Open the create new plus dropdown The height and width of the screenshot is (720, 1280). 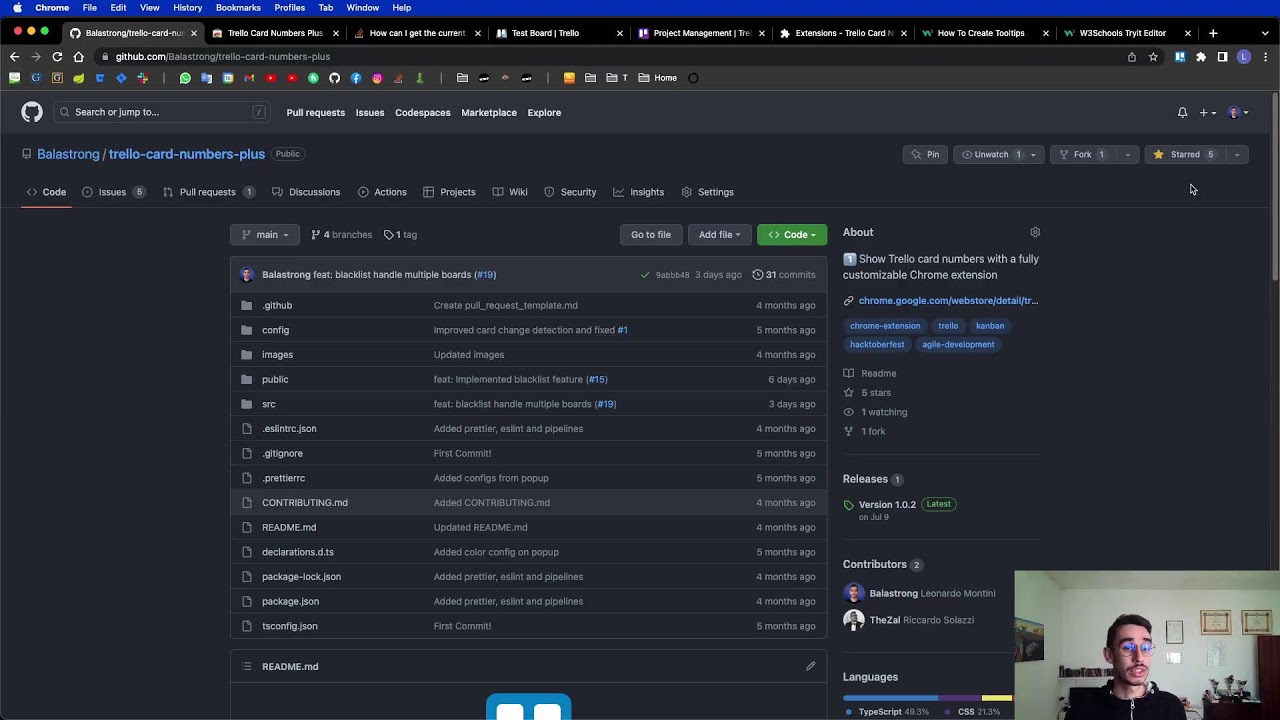1208,112
